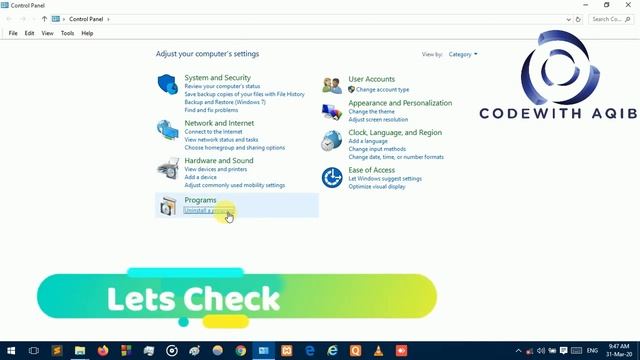
Task: Click Uninstall a program link
Action: pos(208,211)
